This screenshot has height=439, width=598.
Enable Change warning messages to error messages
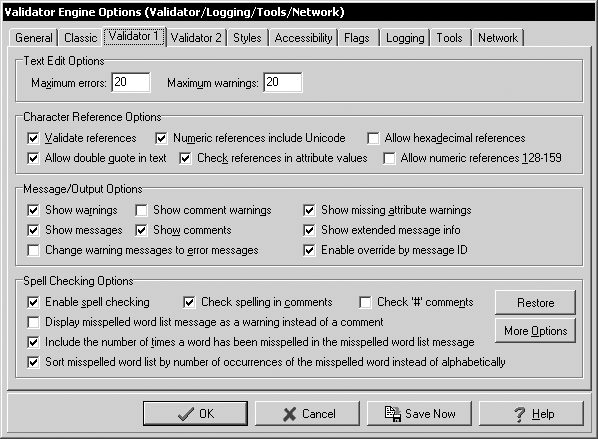click(33, 251)
